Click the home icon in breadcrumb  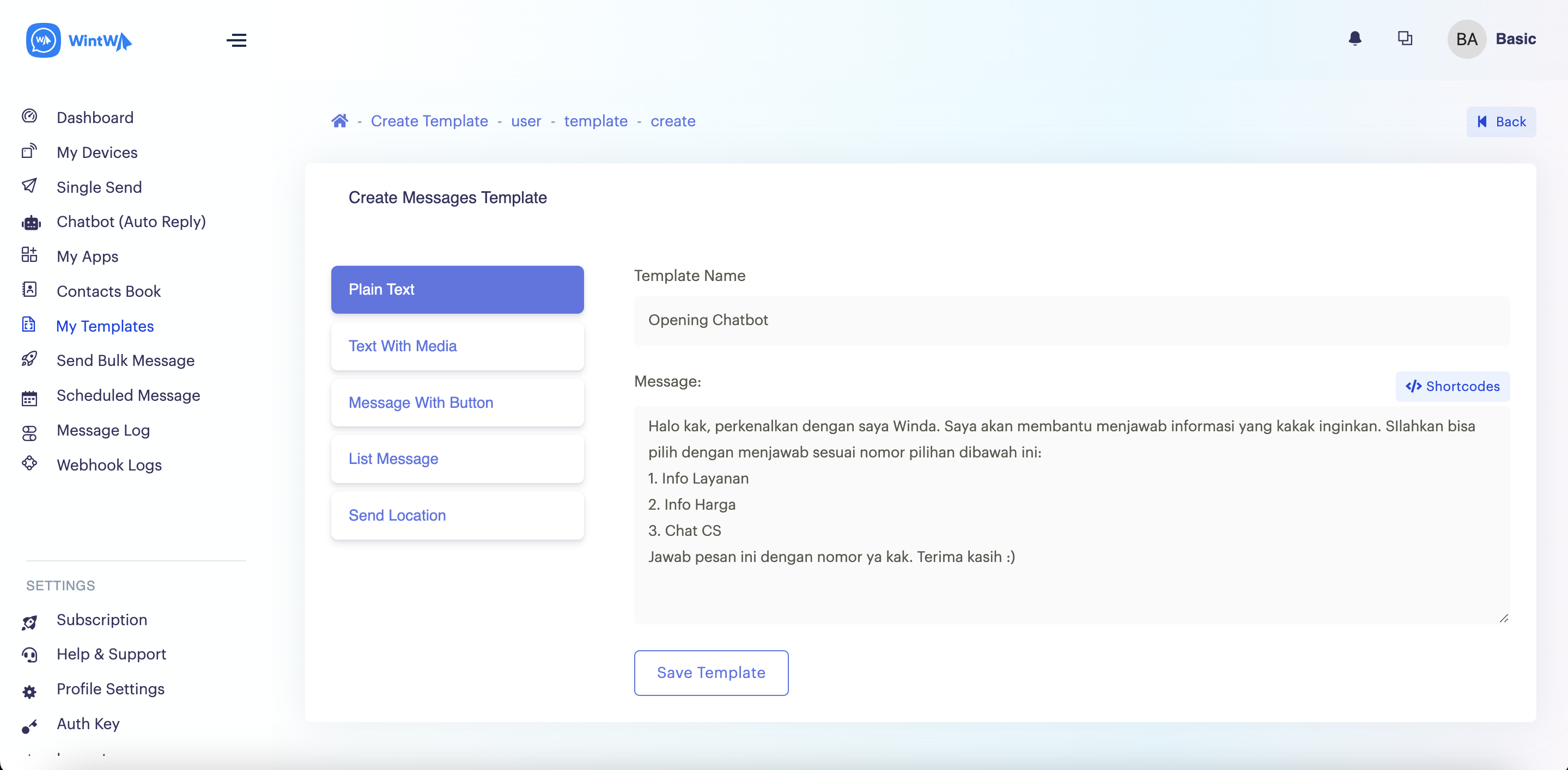[x=339, y=121]
